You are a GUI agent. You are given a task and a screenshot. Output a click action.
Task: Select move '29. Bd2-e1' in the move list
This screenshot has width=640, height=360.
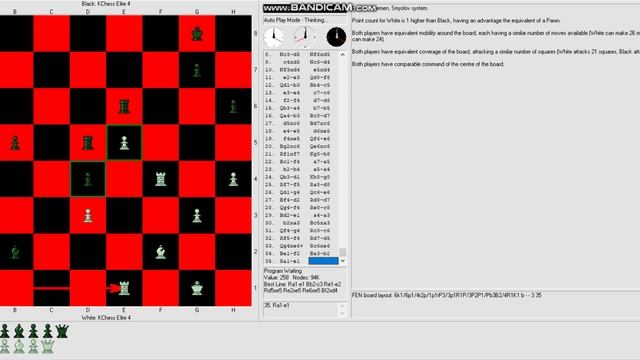point(289,216)
